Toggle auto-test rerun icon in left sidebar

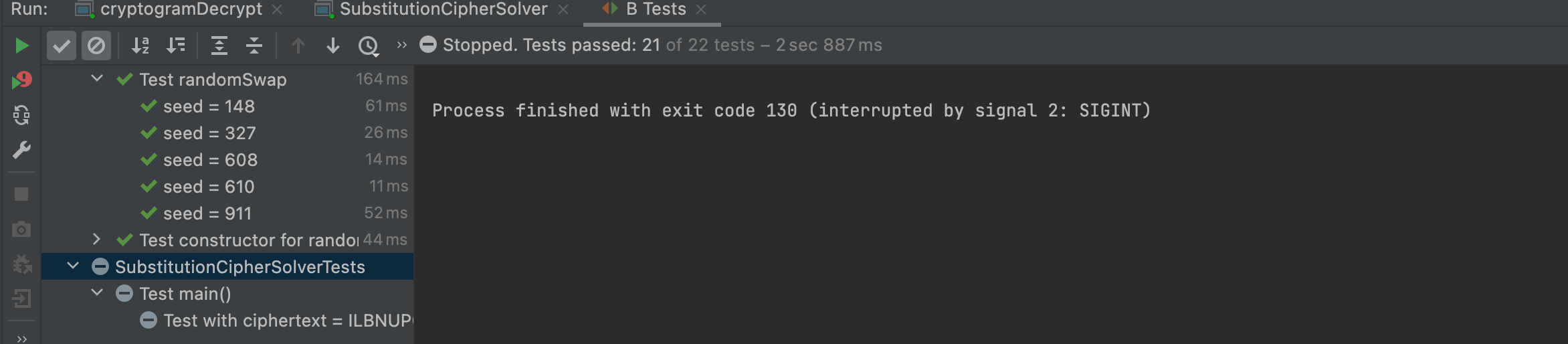(21, 116)
